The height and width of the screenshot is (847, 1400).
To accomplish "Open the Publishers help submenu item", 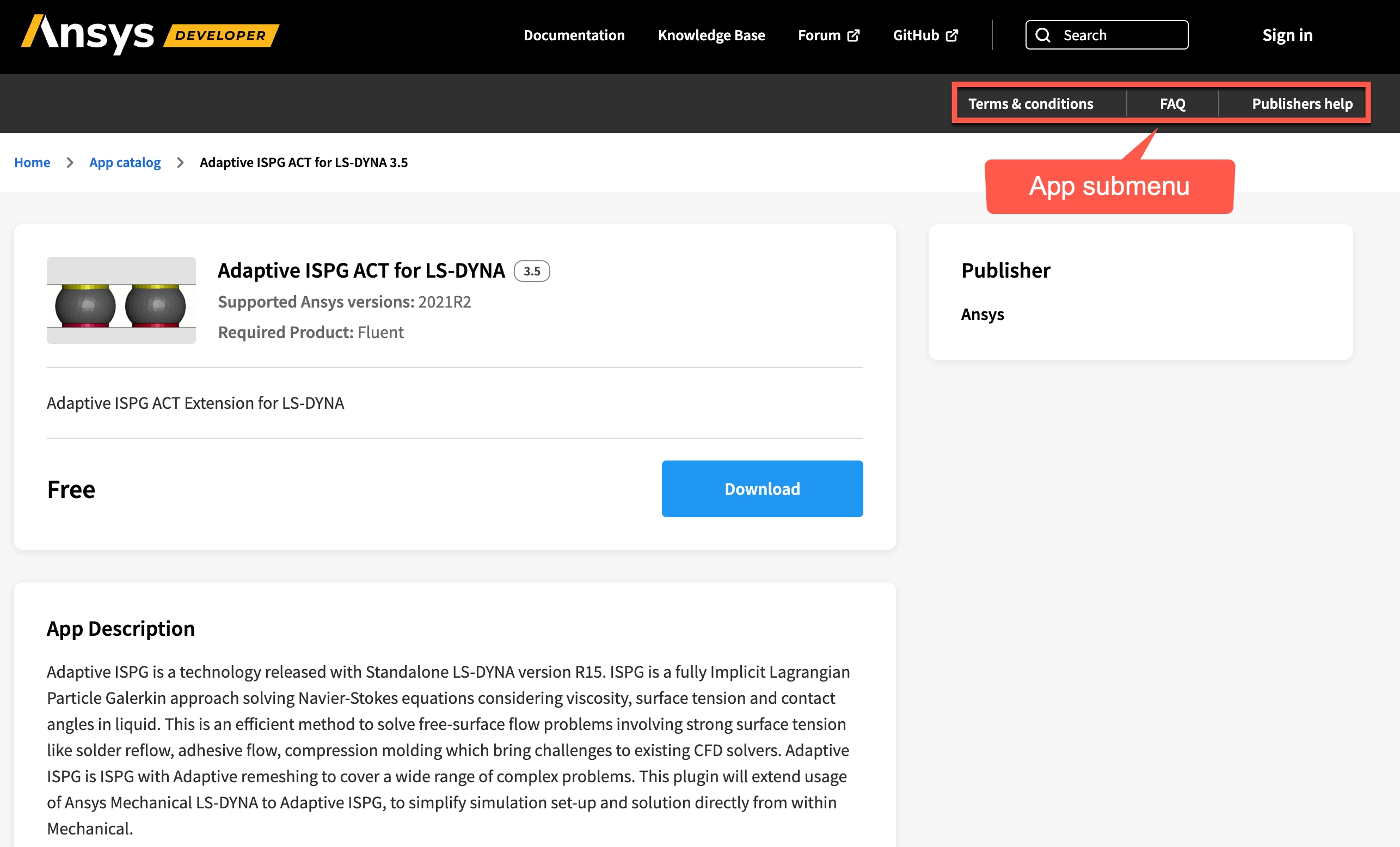I will [x=1302, y=103].
